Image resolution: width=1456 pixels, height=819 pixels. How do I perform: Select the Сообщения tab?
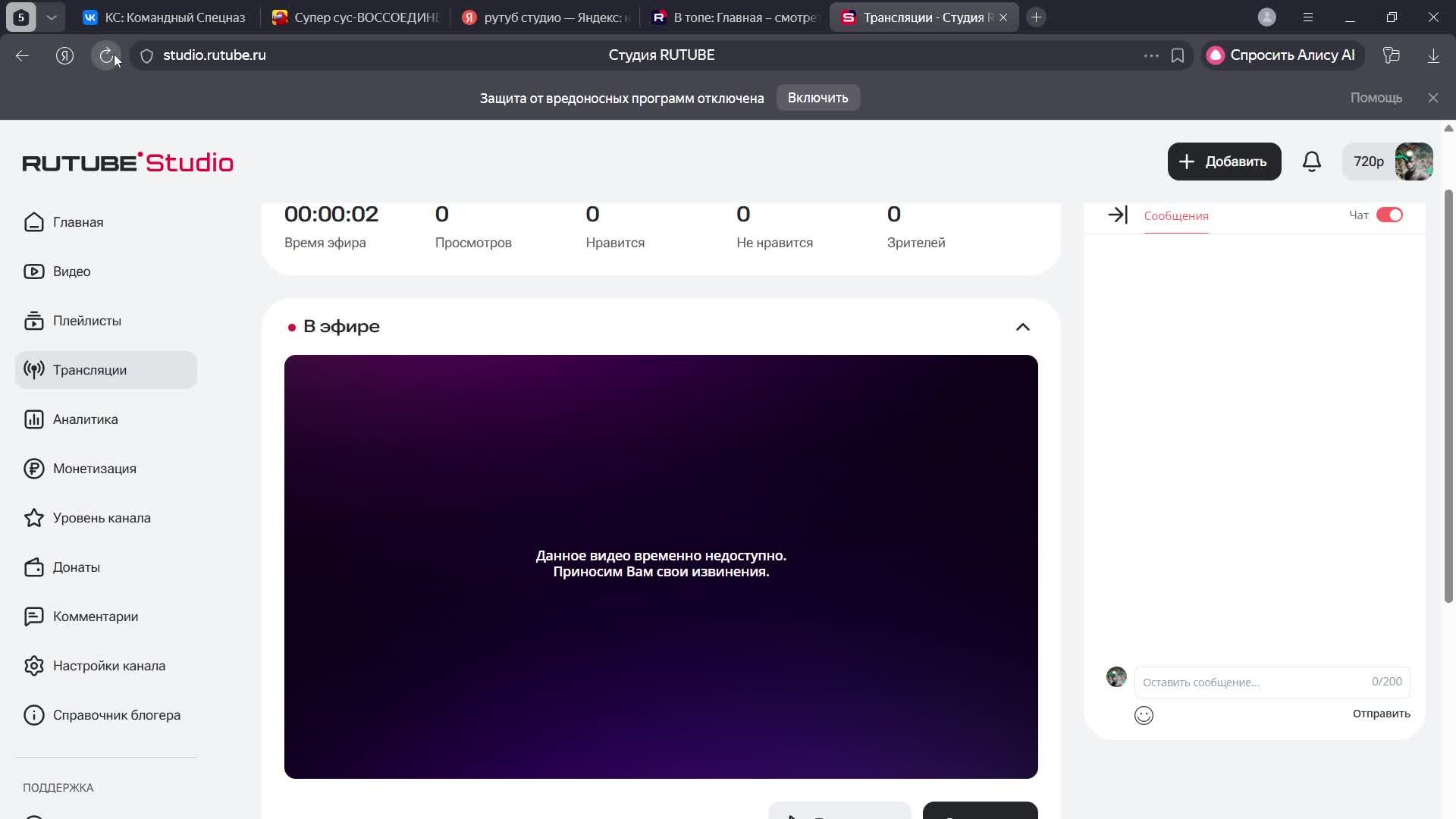coord(1175,216)
